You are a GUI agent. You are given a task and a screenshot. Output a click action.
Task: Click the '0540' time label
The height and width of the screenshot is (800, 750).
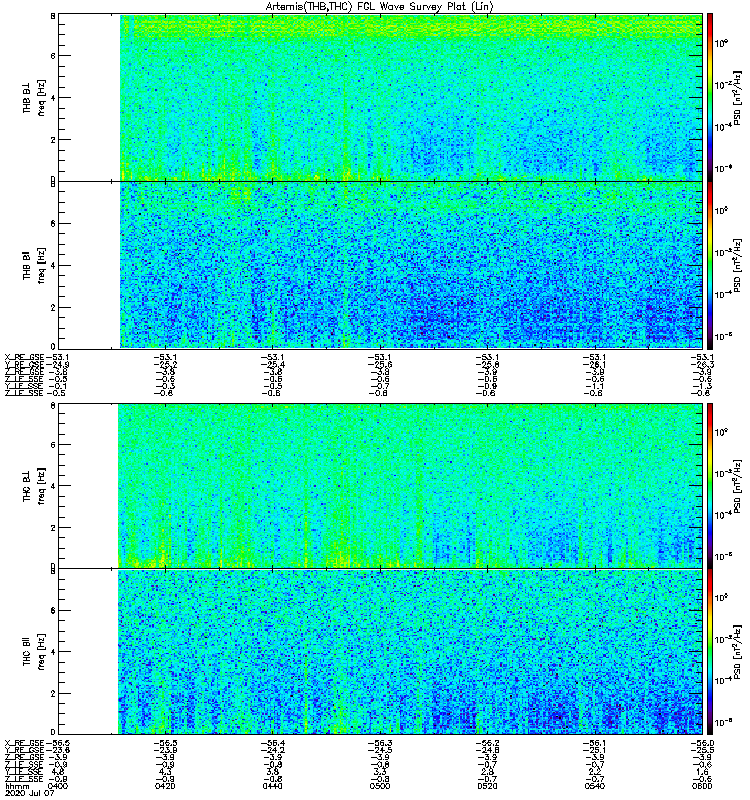click(x=594, y=786)
